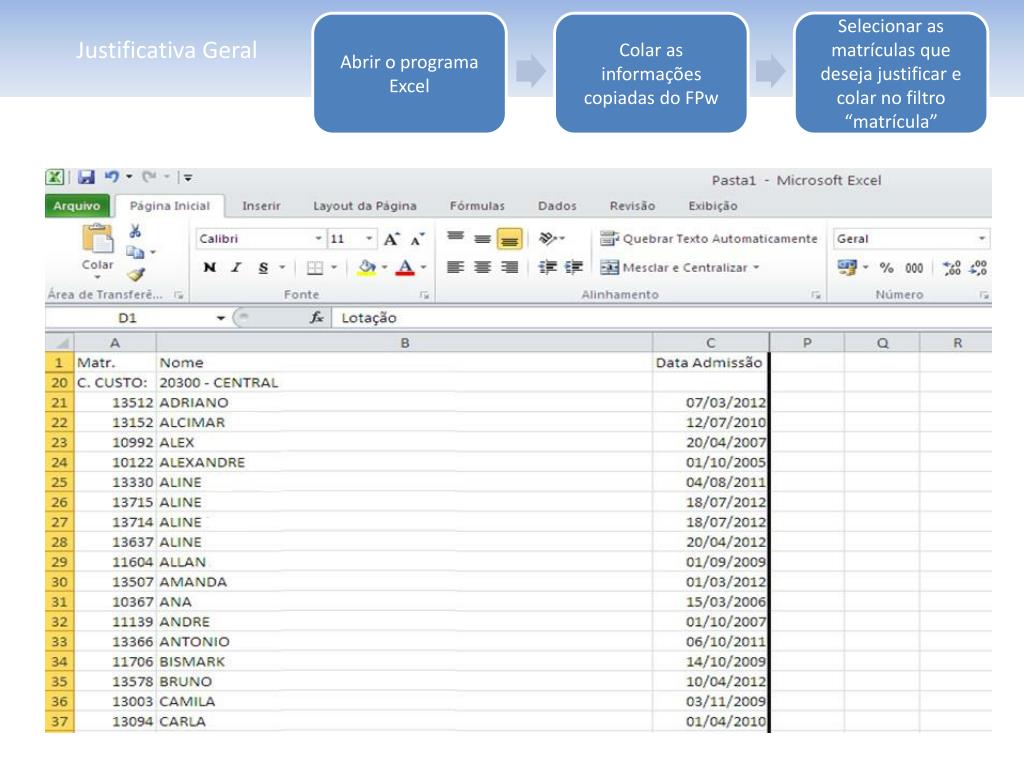Click the Decrease Indent icon
The image size is (1024, 768).
click(547, 267)
